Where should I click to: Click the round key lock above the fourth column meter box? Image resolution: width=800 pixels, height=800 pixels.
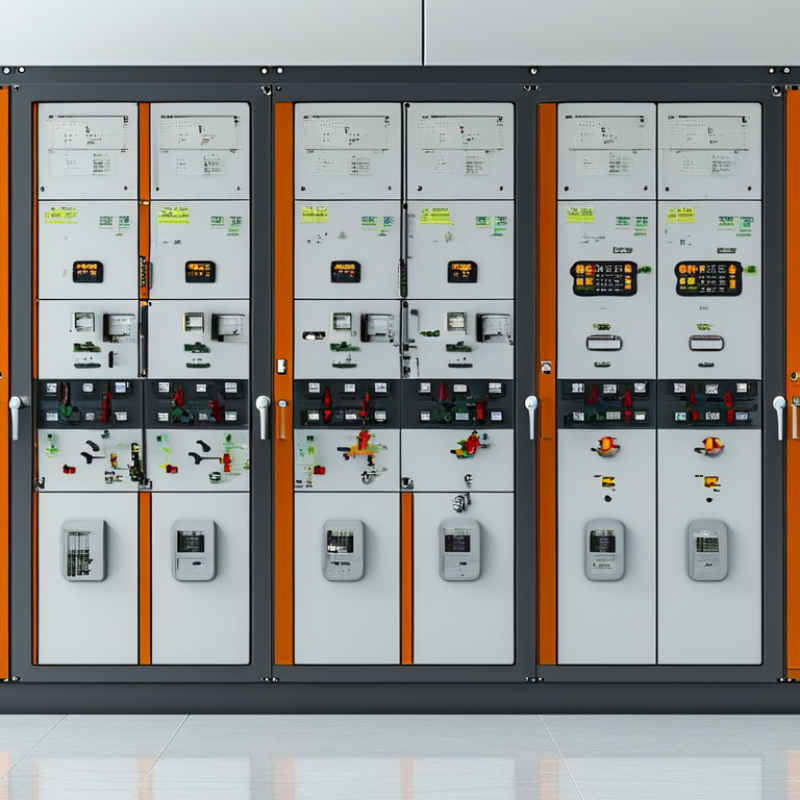[461, 503]
